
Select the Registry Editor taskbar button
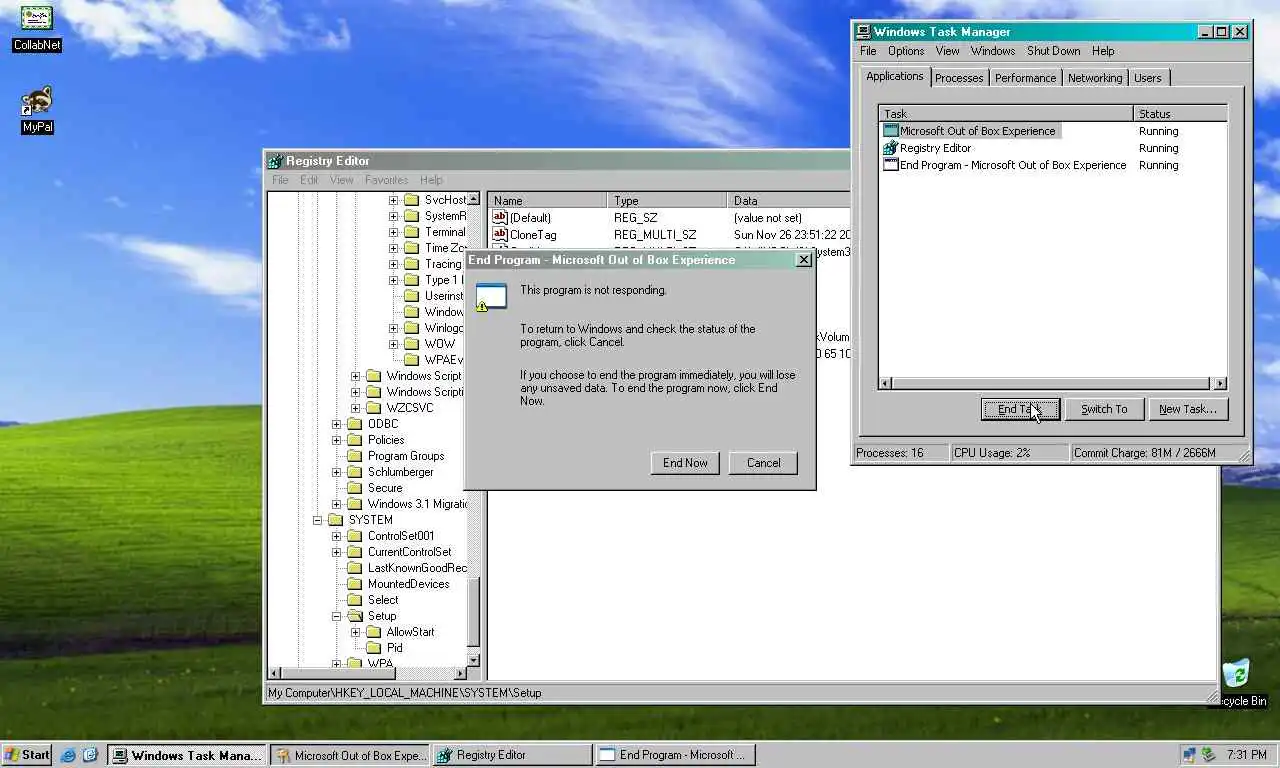pos(512,755)
